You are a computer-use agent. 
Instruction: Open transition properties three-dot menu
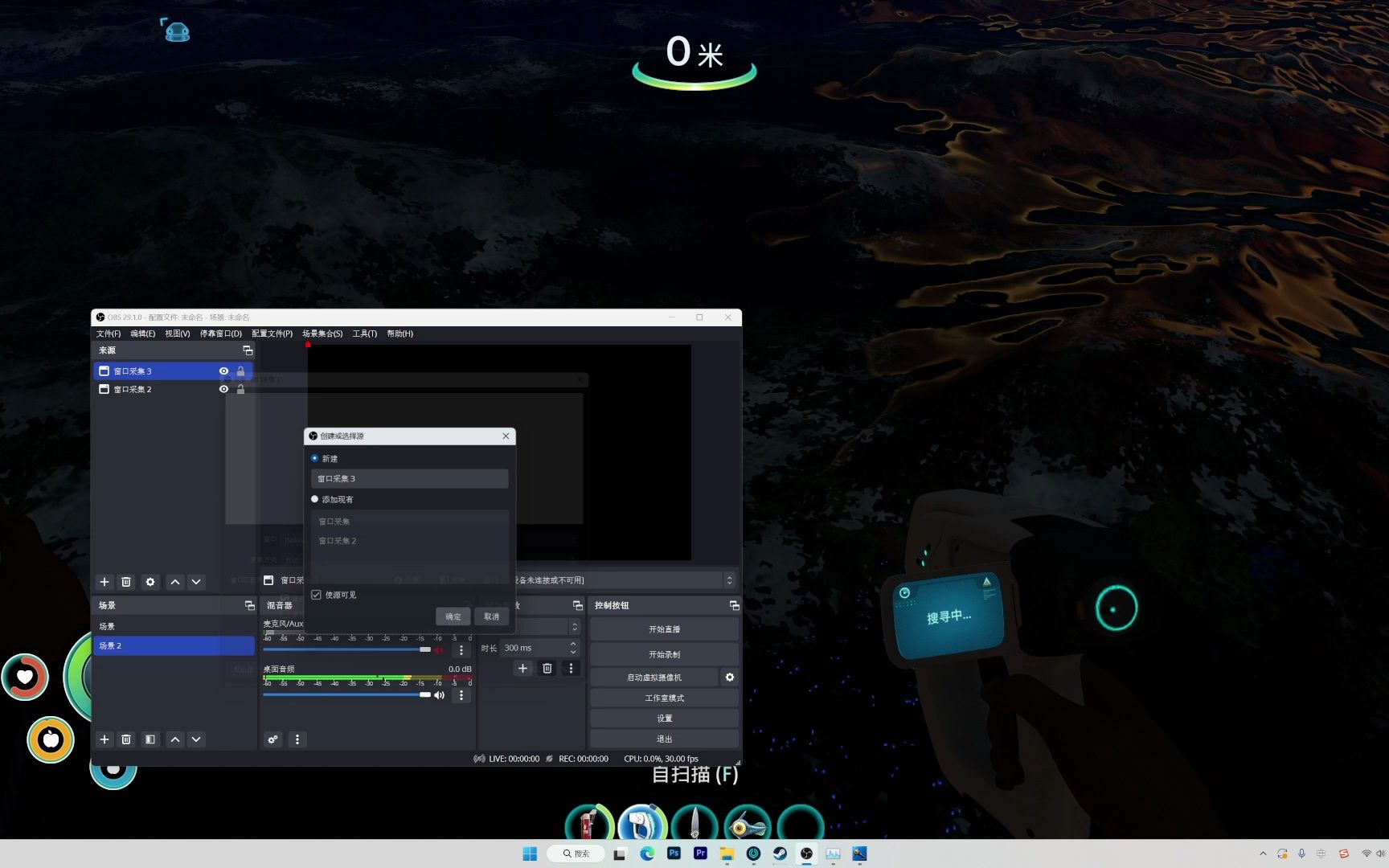point(572,669)
